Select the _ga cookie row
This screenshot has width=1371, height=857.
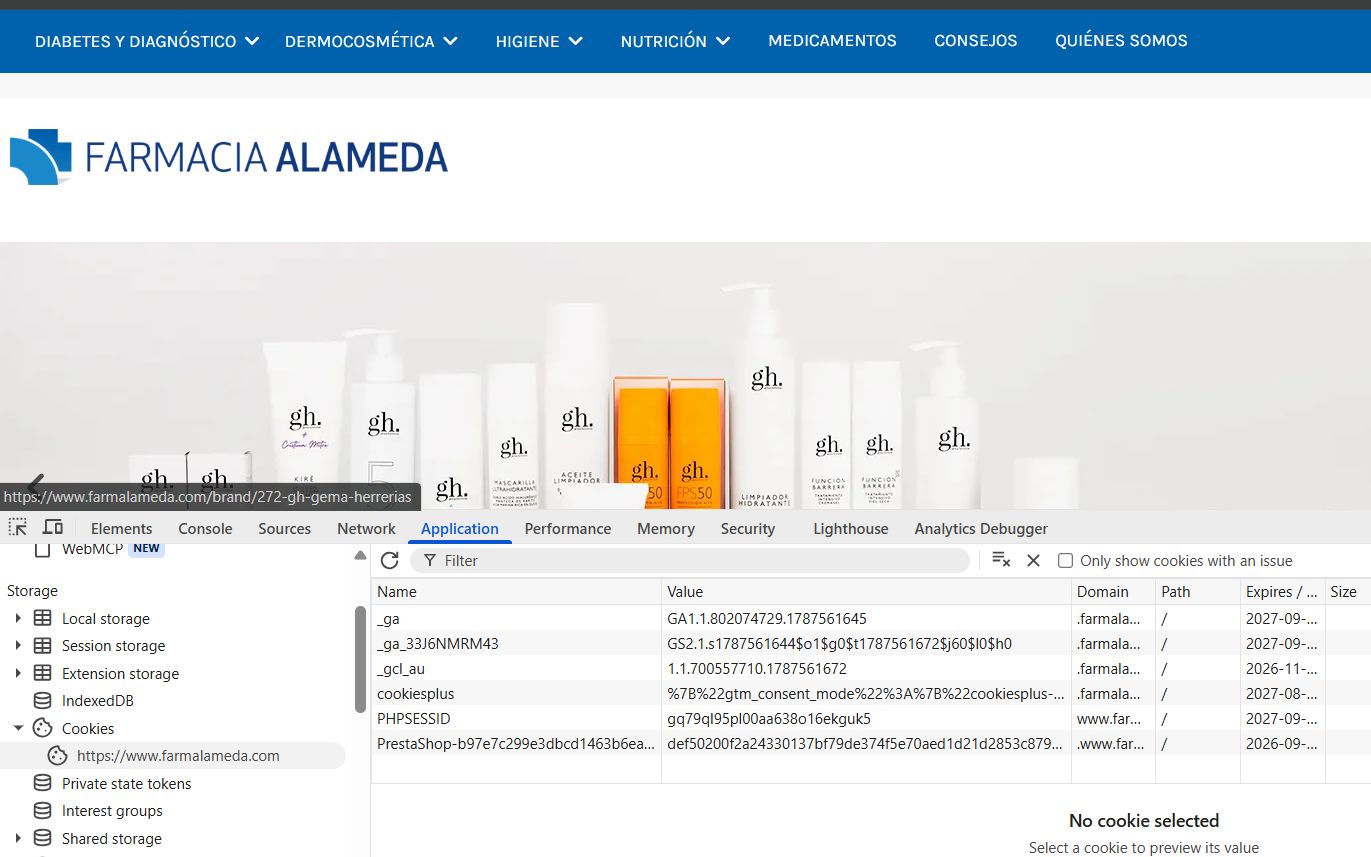coord(871,619)
